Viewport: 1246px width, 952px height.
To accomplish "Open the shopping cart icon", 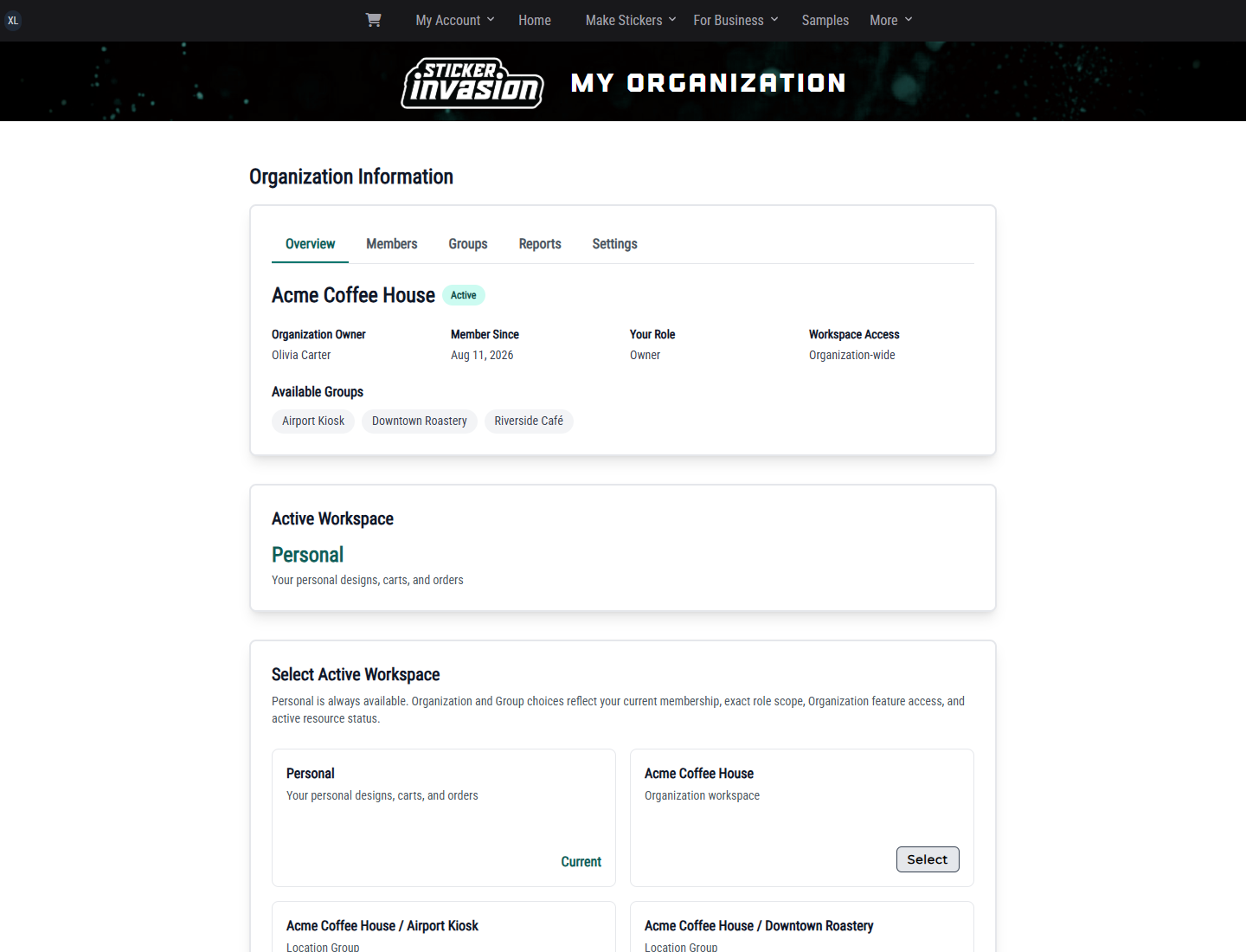I will pyautogui.click(x=373, y=20).
